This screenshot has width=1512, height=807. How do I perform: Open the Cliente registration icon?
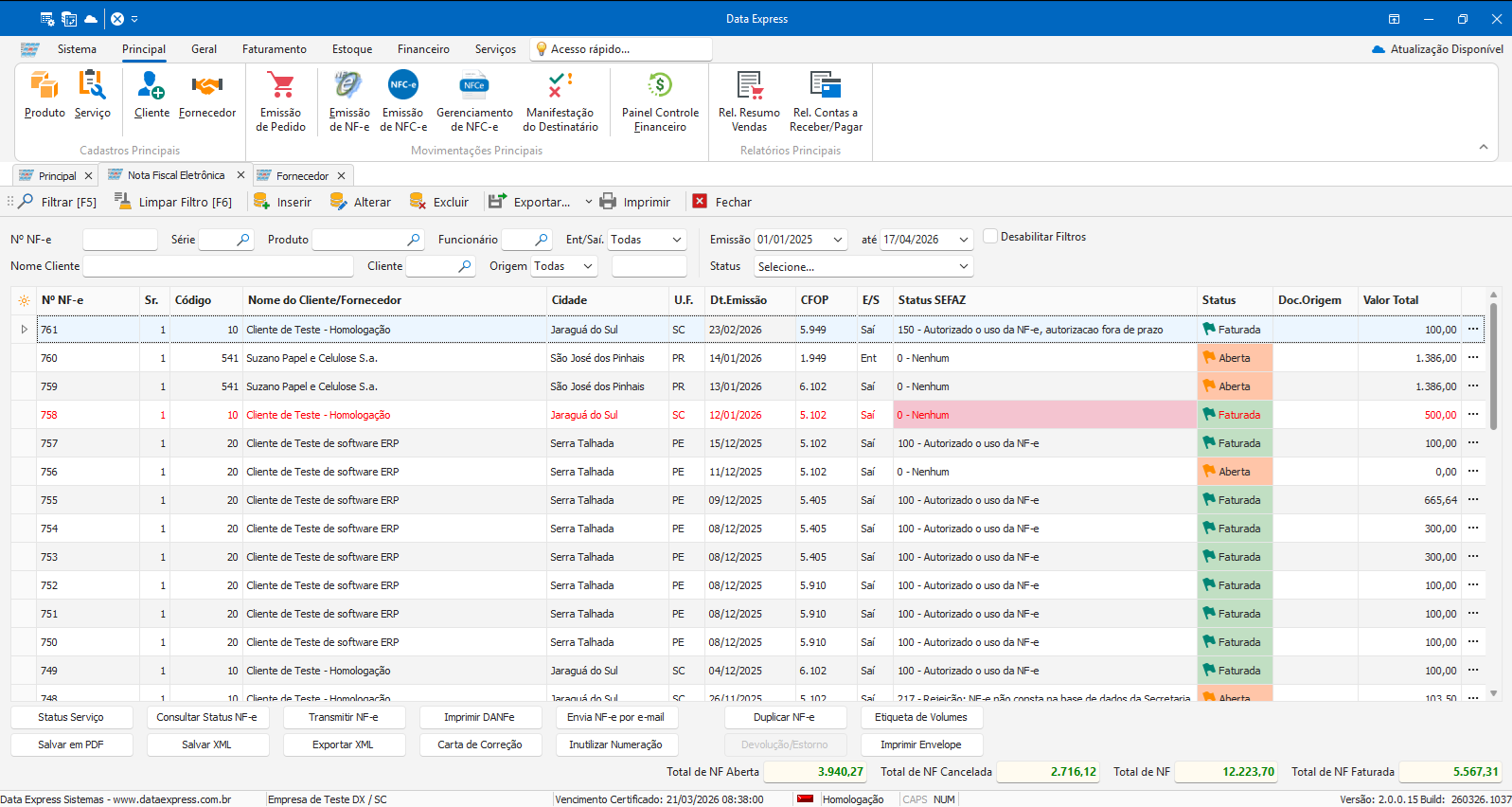tap(151, 95)
